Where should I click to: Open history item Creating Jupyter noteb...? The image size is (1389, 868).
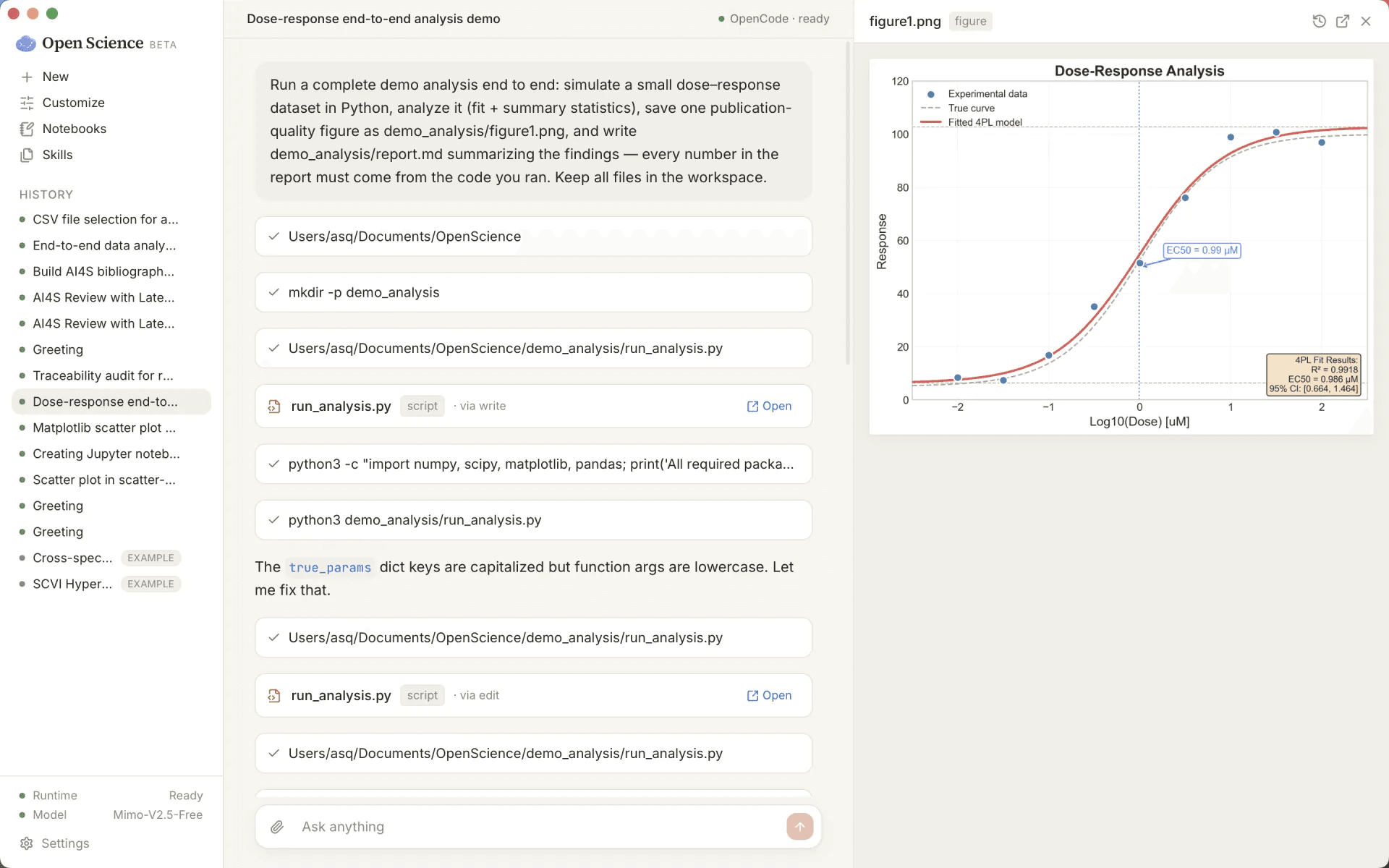coord(111,454)
